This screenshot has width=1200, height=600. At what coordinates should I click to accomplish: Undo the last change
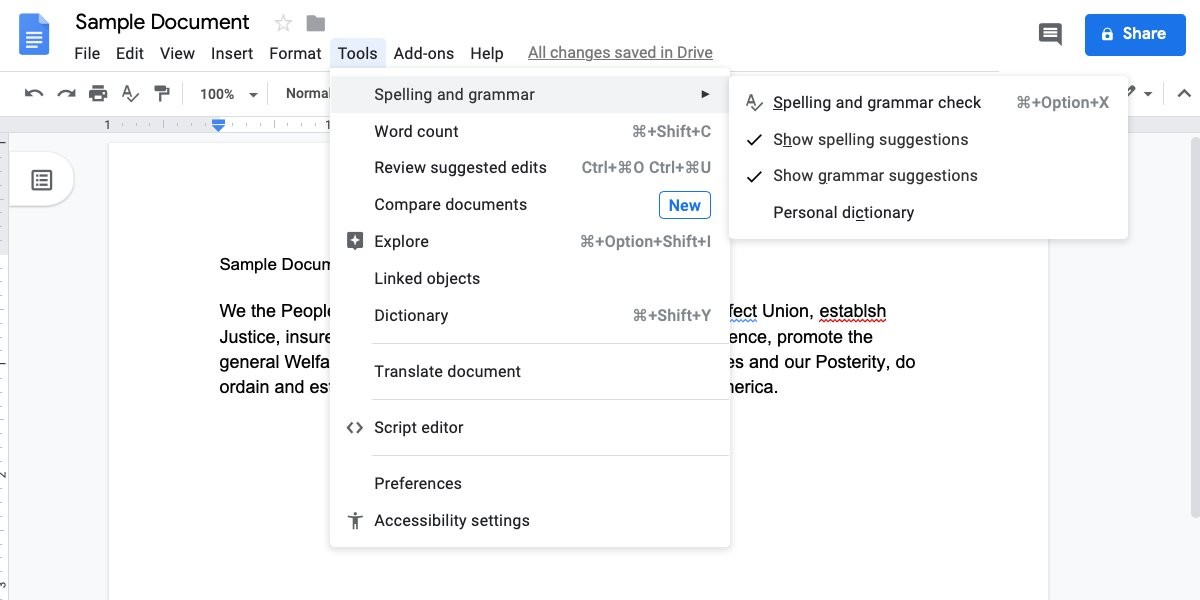(33, 92)
